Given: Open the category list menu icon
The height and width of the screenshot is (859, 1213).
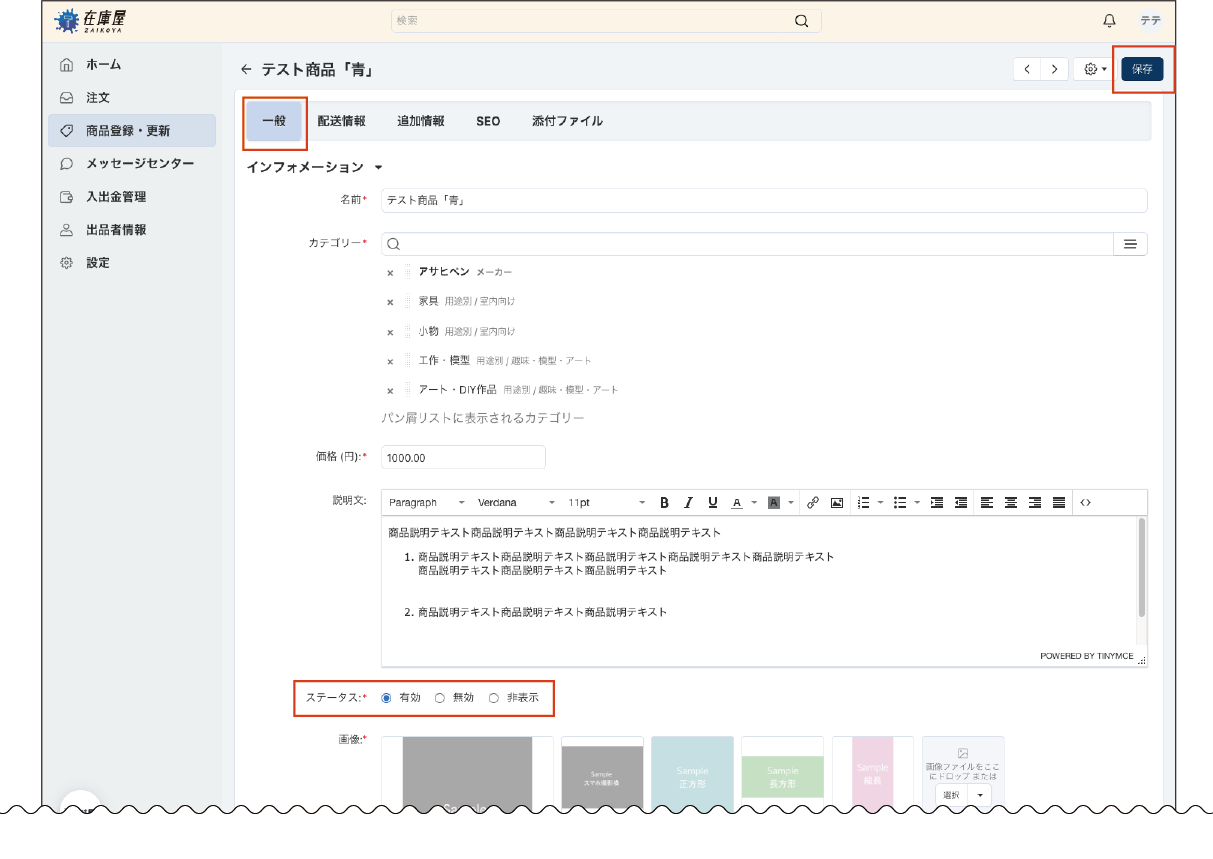Looking at the screenshot, I should pyautogui.click(x=1130, y=244).
